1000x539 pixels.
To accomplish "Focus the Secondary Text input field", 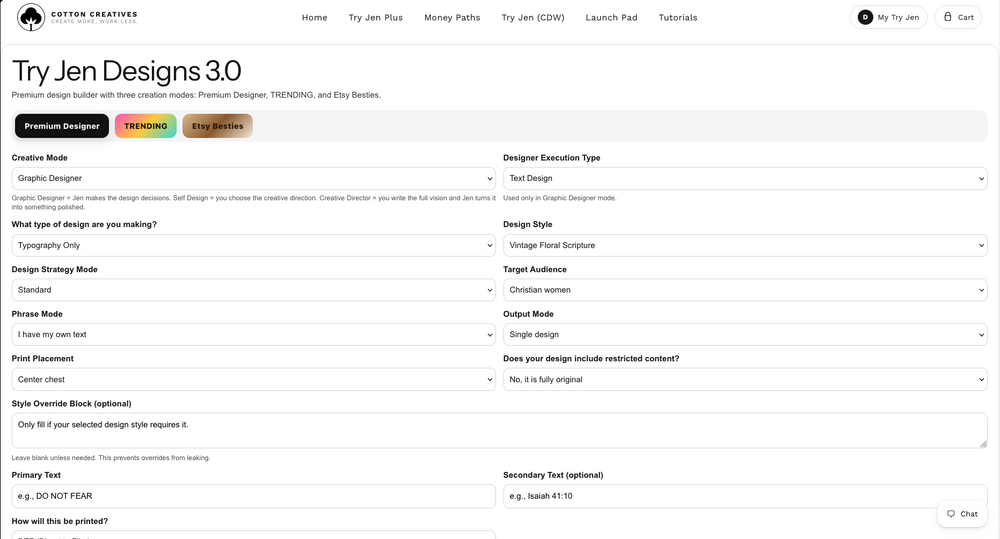I will tap(745, 496).
